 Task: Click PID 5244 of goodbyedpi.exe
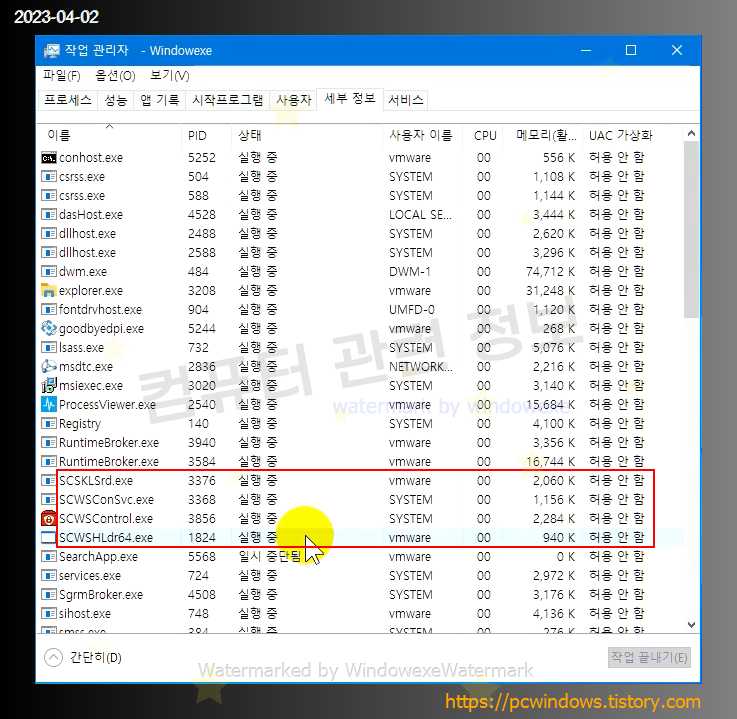coord(202,328)
